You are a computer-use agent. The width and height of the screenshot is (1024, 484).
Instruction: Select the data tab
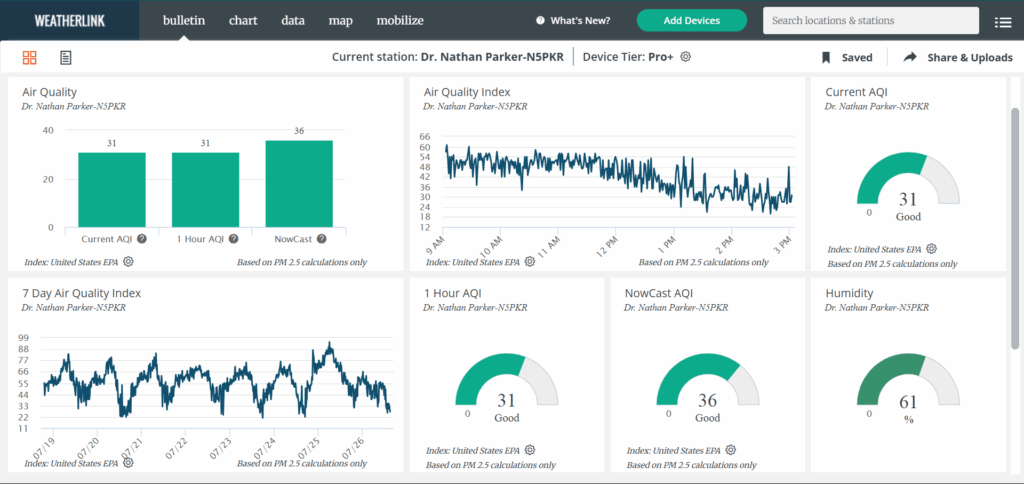tap(293, 20)
